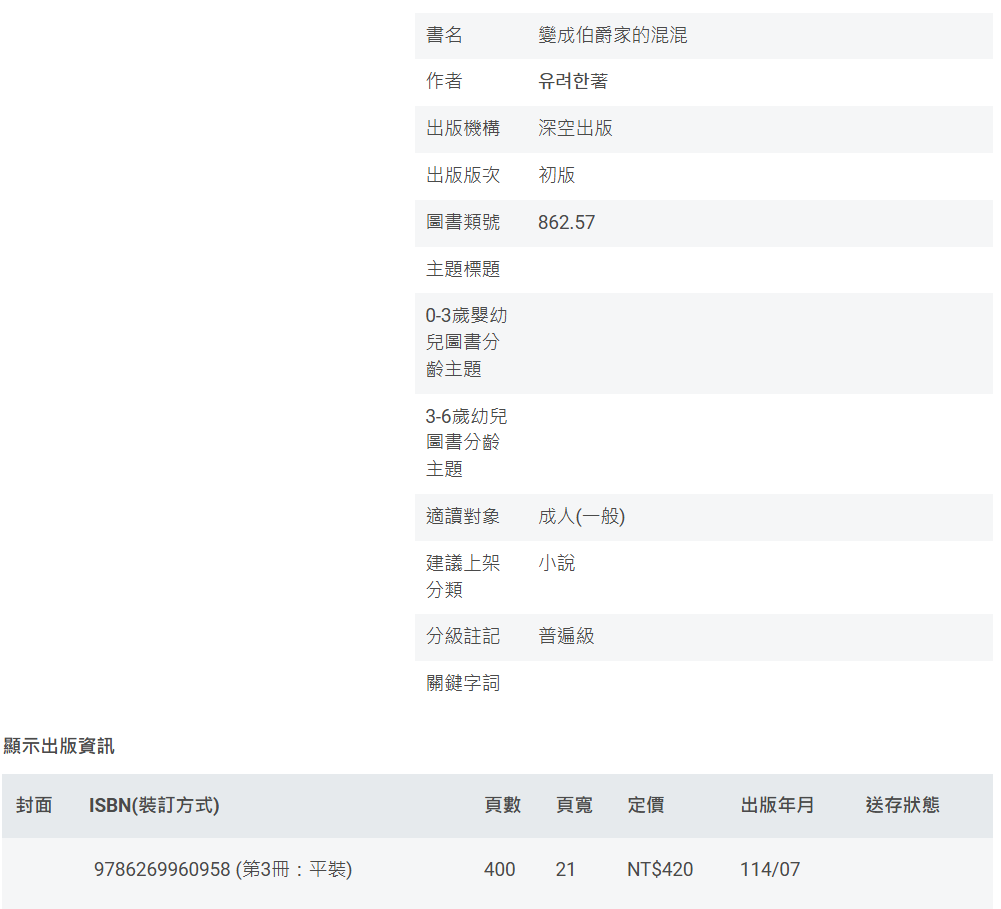Click the 封面 column header
Image resolution: width=1001 pixels, height=909 pixels.
34,806
